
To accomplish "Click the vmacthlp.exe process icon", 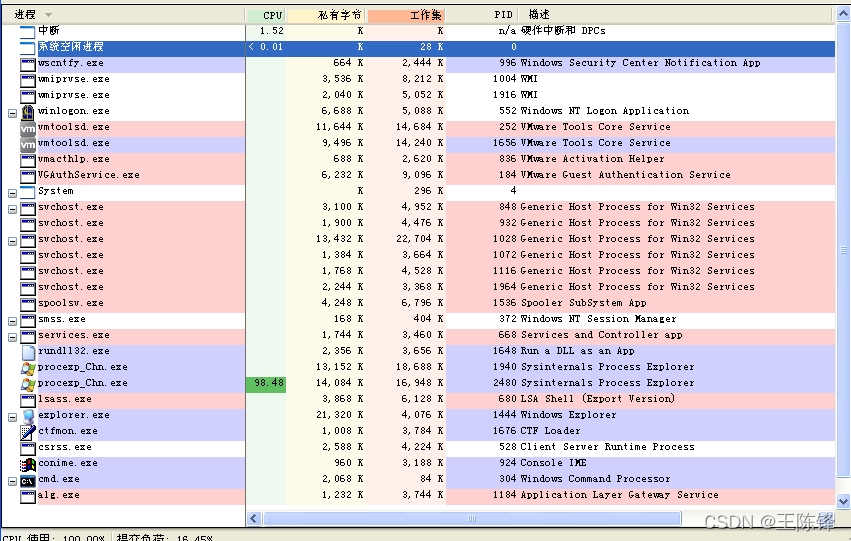I will coord(28,160).
